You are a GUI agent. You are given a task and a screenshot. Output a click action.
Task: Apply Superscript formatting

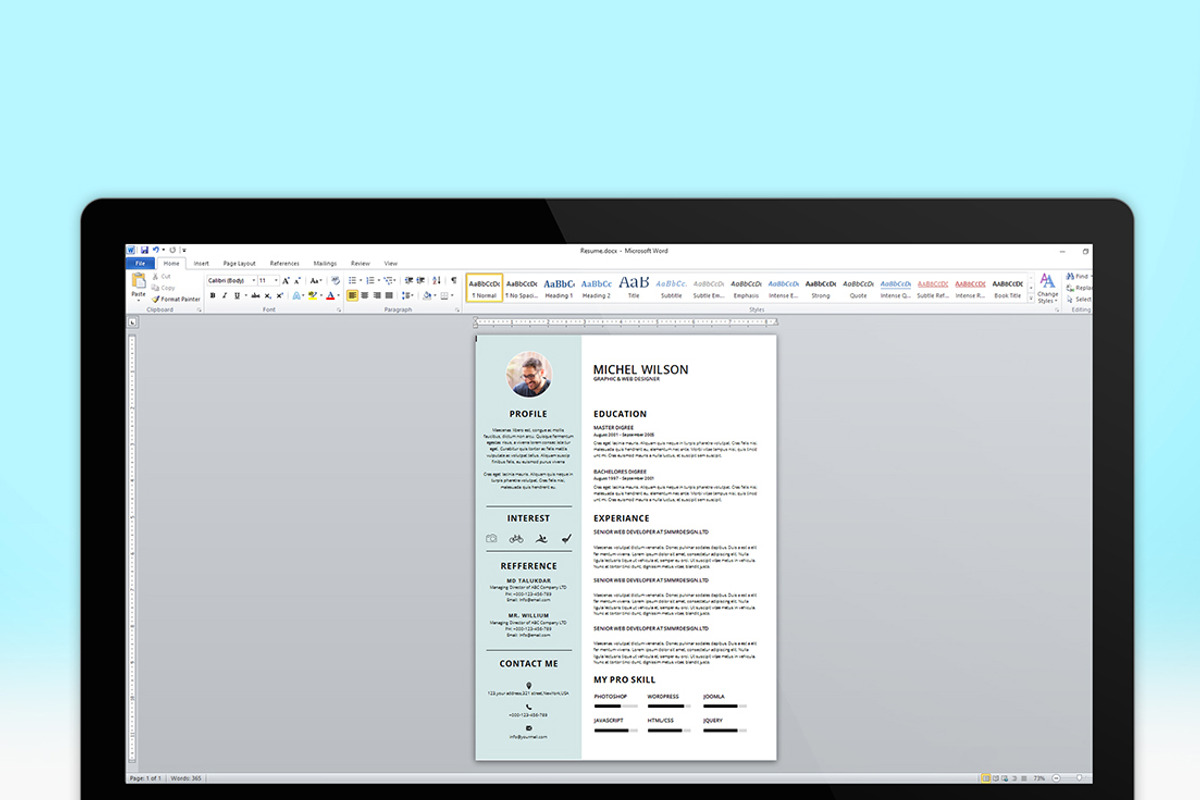(x=279, y=296)
